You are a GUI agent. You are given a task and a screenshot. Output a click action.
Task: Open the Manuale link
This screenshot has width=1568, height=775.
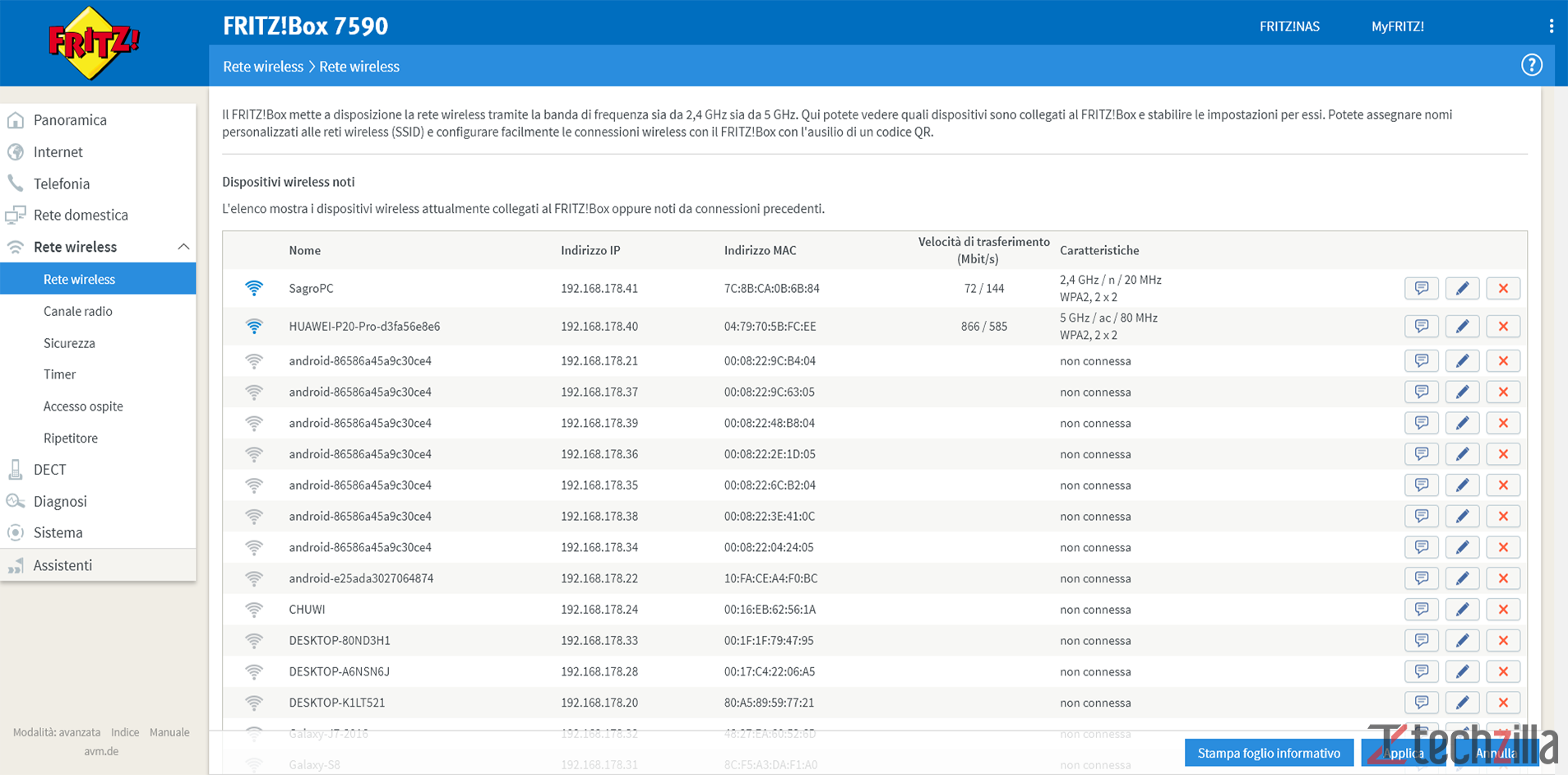click(169, 732)
